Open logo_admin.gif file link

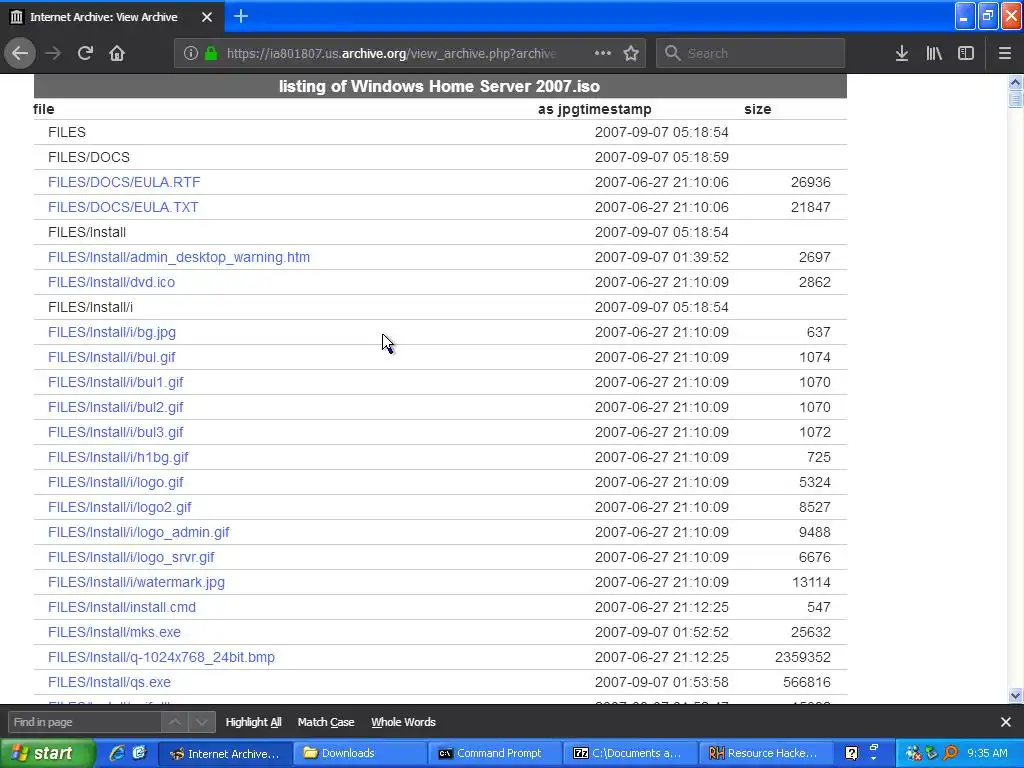[x=138, y=532]
